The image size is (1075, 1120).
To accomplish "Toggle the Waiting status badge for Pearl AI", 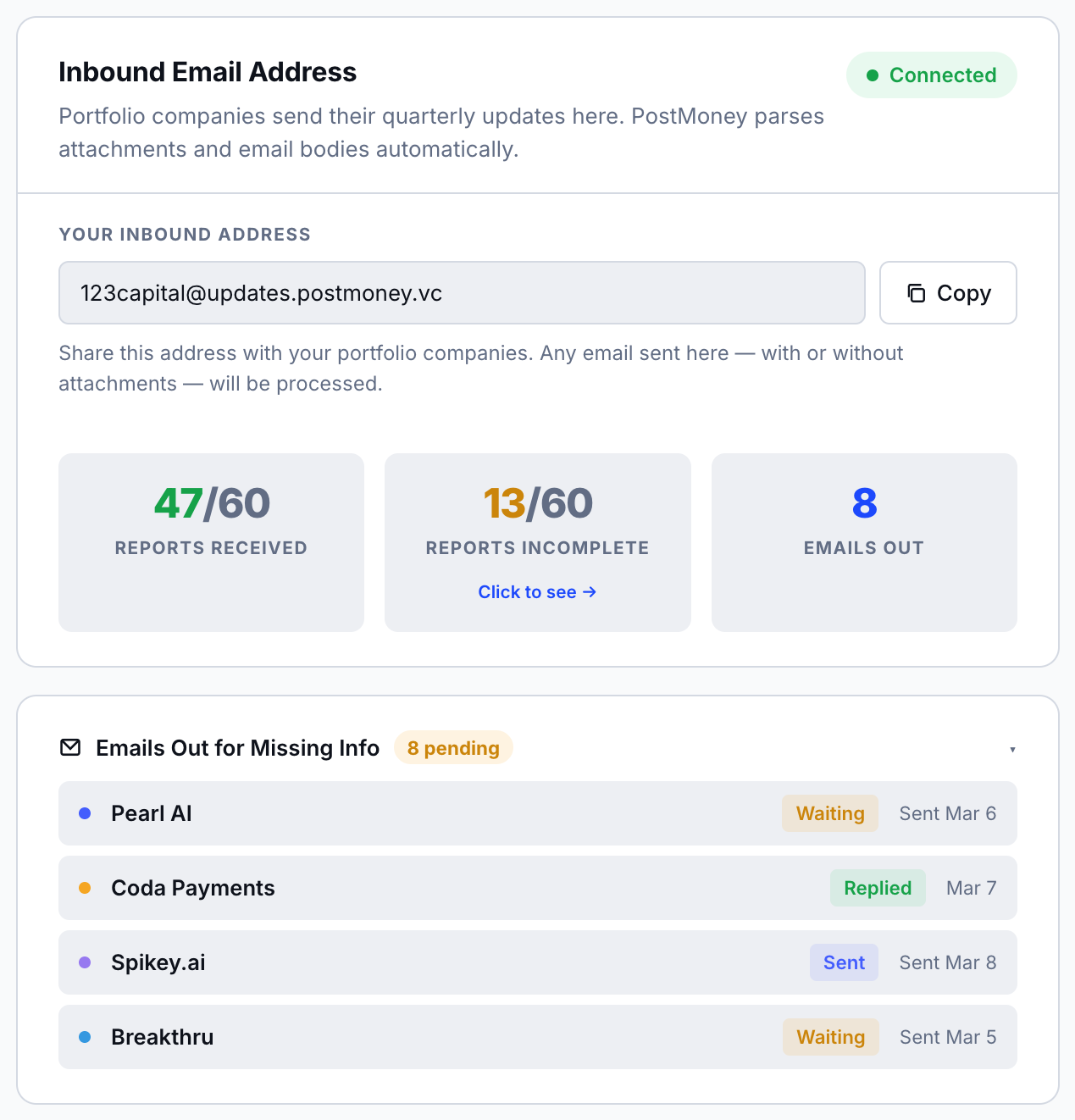I will [x=829, y=812].
